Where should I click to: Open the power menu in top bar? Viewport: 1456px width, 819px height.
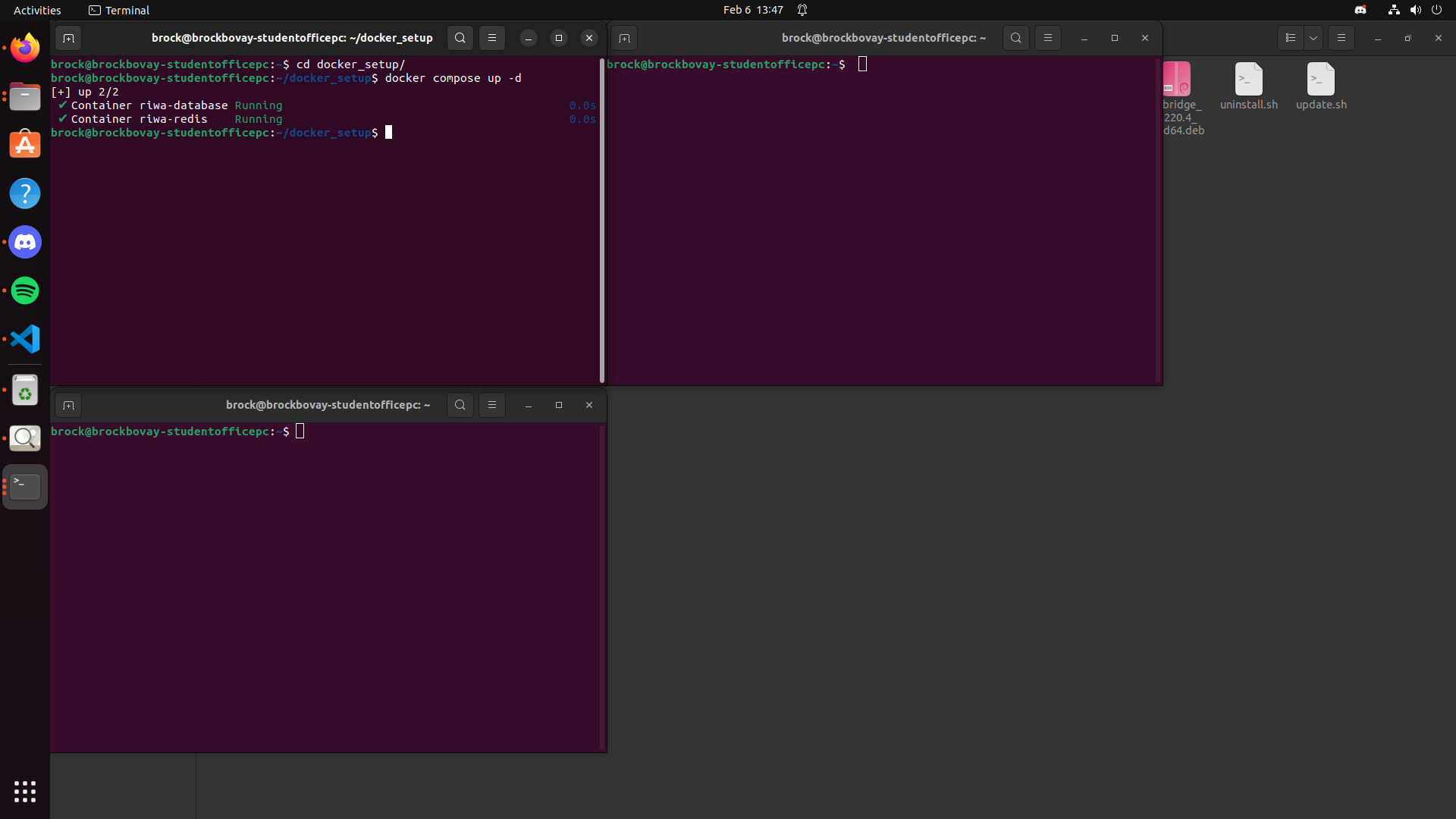pyautogui.click(x=1436, y=10)
